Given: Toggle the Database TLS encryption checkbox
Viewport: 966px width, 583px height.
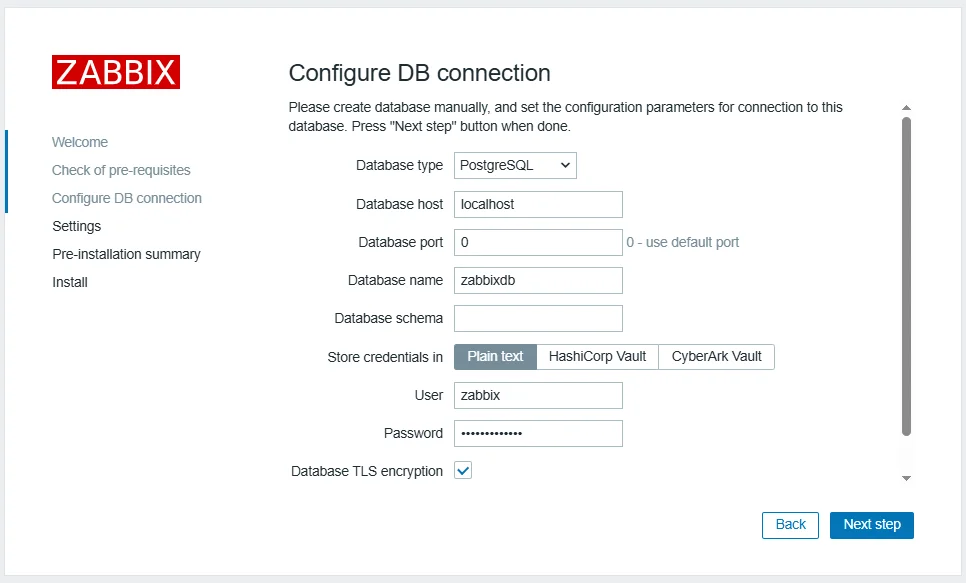Looking at the screenshot, I should coord(463,470).
